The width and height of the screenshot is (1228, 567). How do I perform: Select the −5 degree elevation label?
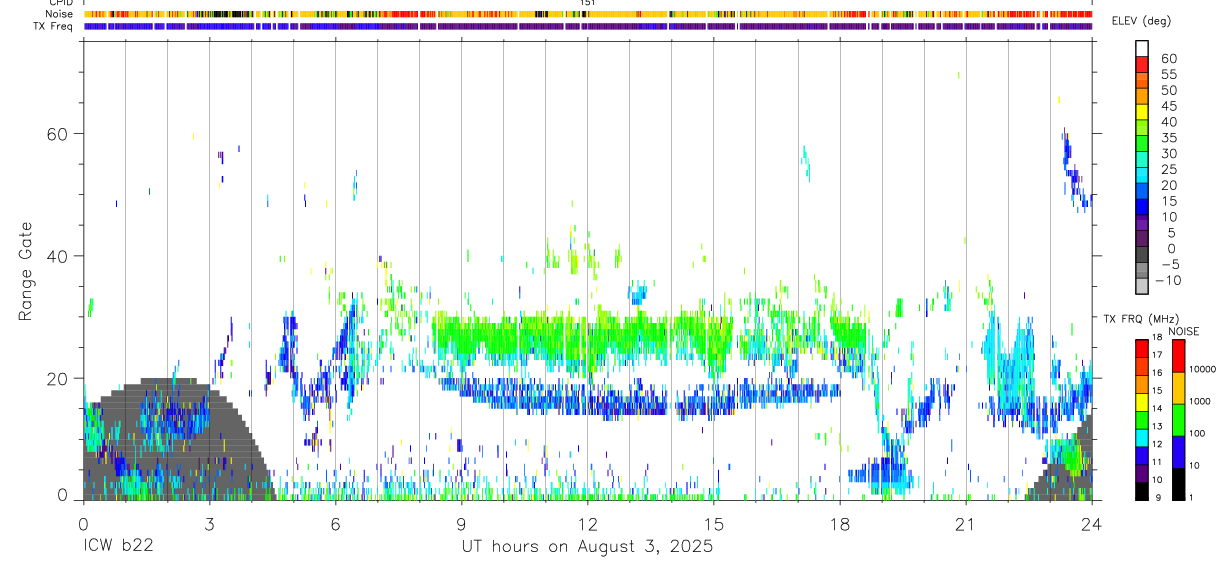(x=1169, y=264)
